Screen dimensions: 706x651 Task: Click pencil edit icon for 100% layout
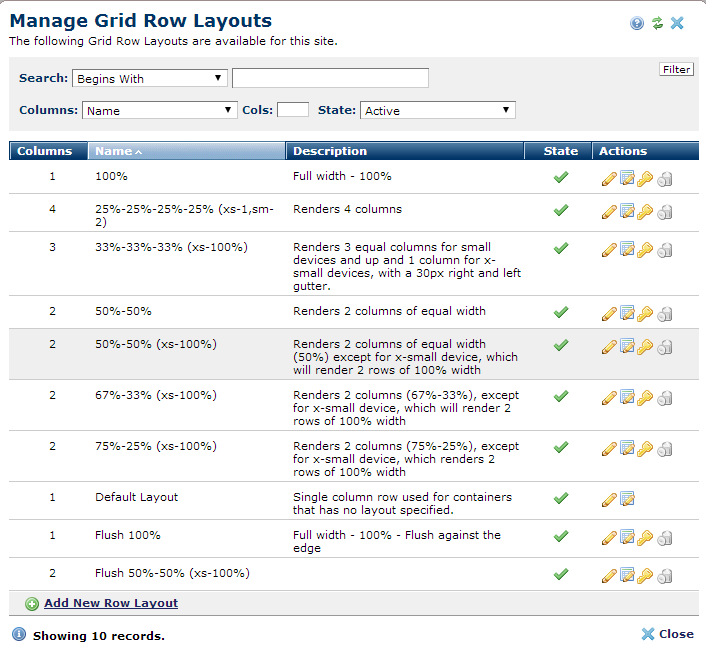click(x=608, y=179)
